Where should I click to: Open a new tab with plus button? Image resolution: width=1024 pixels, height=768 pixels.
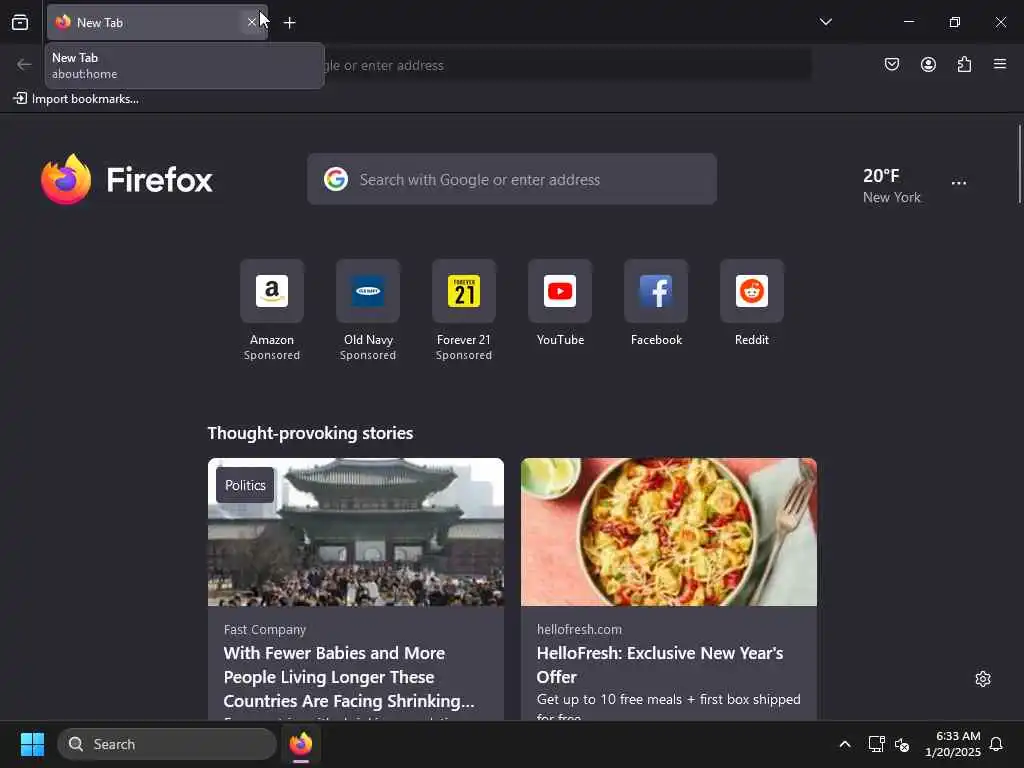[289, 23]
